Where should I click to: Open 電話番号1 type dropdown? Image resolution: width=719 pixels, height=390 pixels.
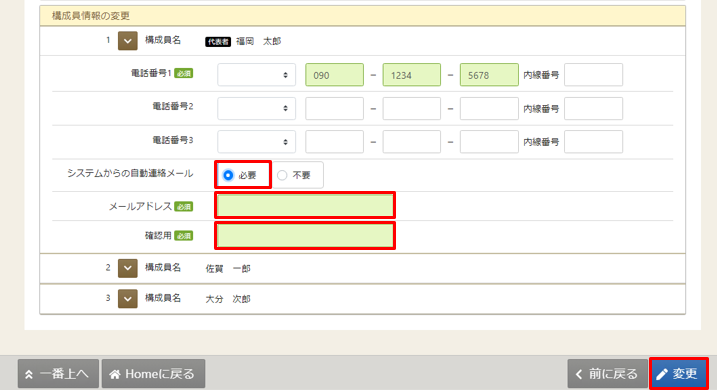pyautogui.click(x=256, y=75)
